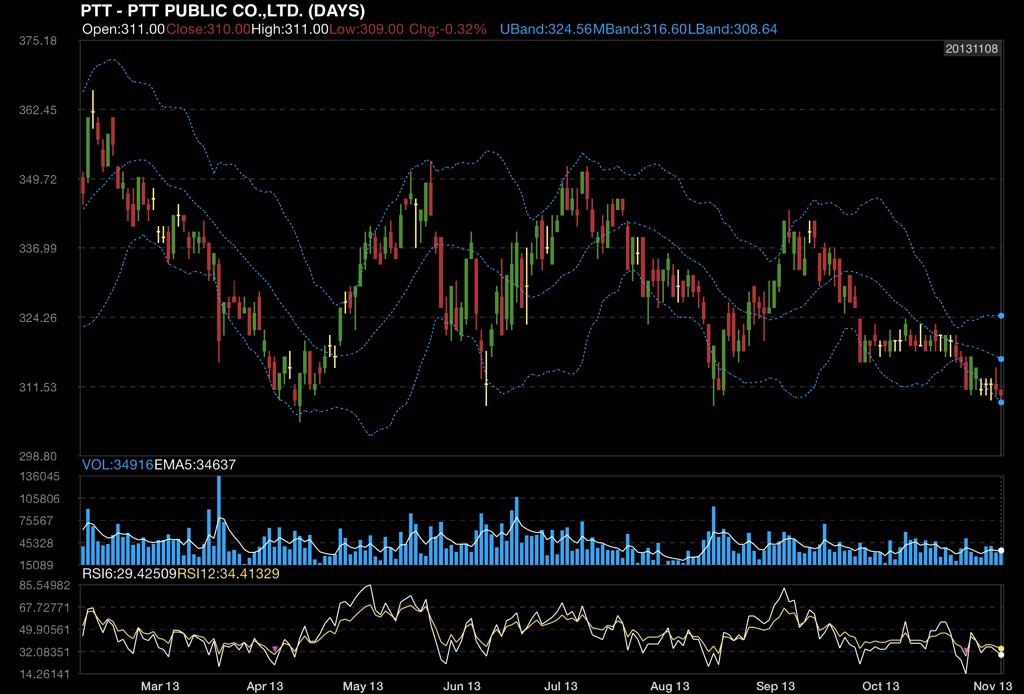The image size is (1024, 694).
Task: Click the Aug 13 time axis label
Action: [x=670, y=686]
